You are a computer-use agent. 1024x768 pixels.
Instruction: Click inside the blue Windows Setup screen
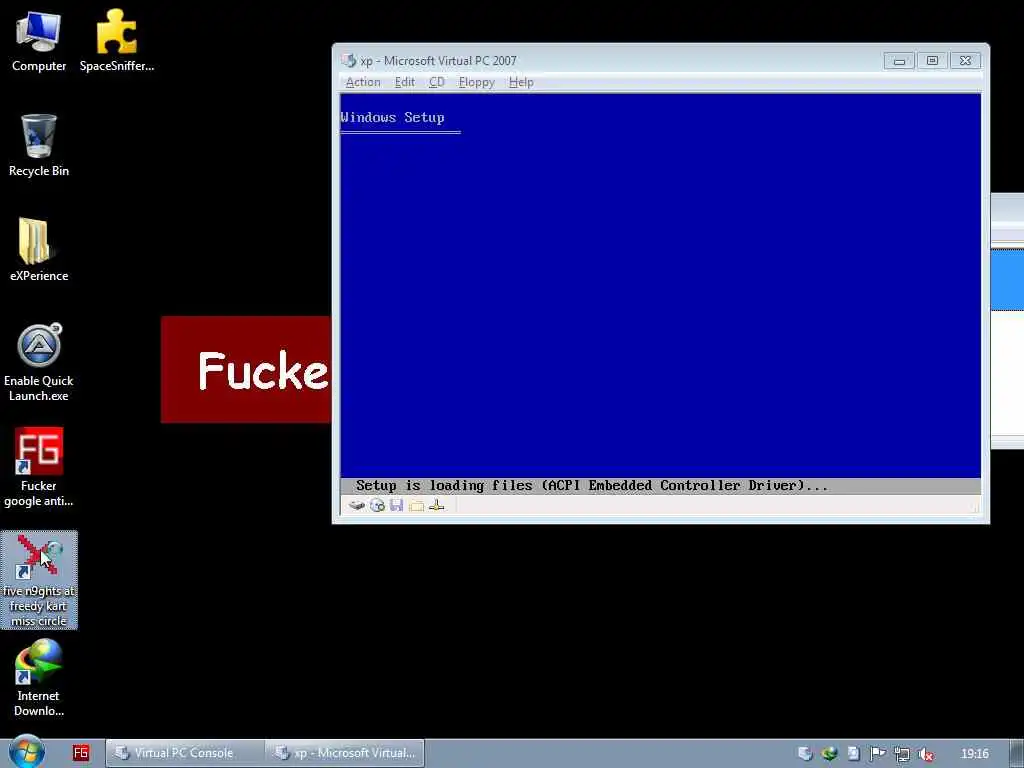[660, 285]
